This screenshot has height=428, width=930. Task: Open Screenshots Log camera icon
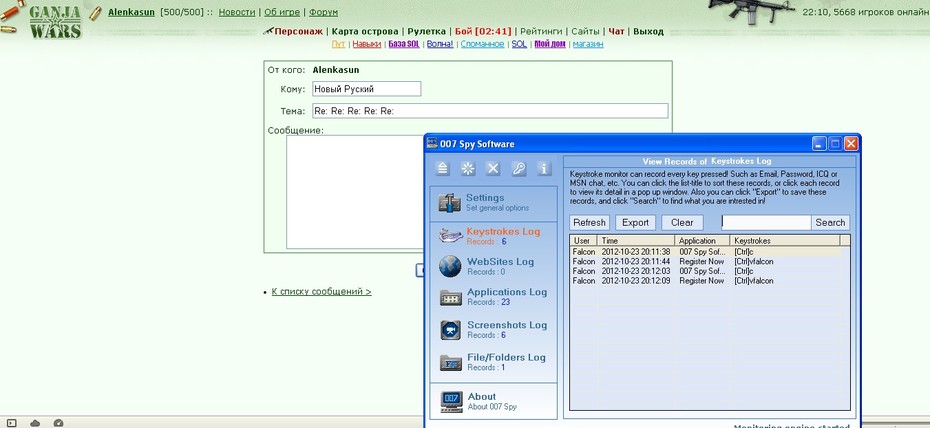pyautogui.click(x=451, y=330)
